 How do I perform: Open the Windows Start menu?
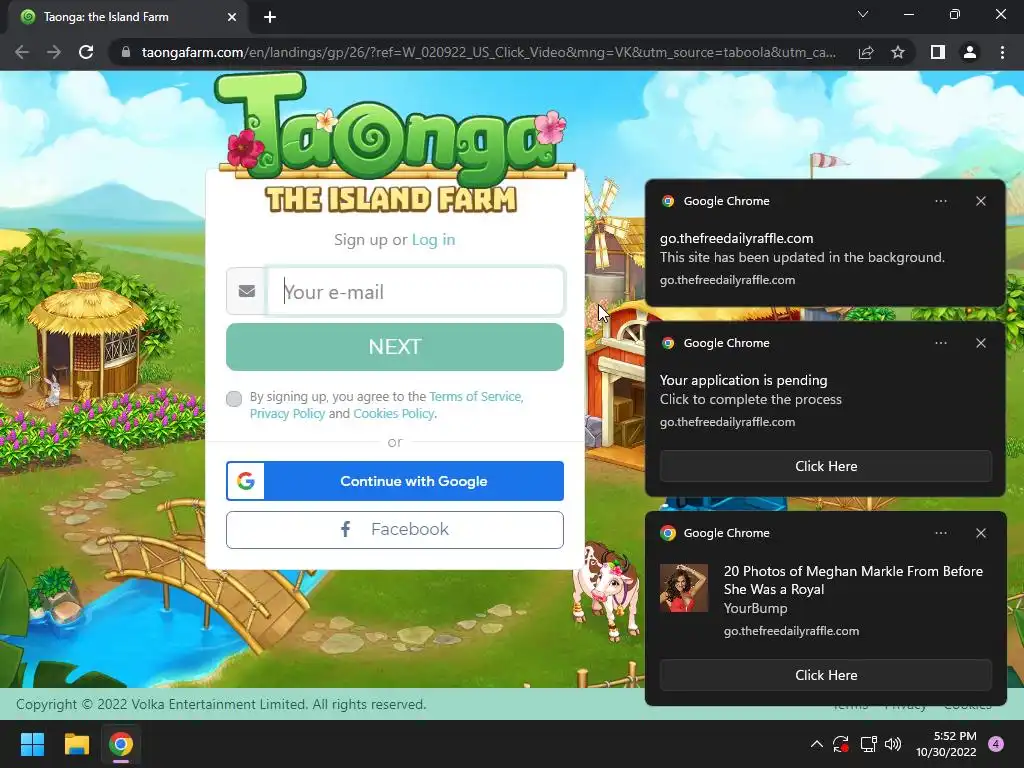click(x=32, y=744)
